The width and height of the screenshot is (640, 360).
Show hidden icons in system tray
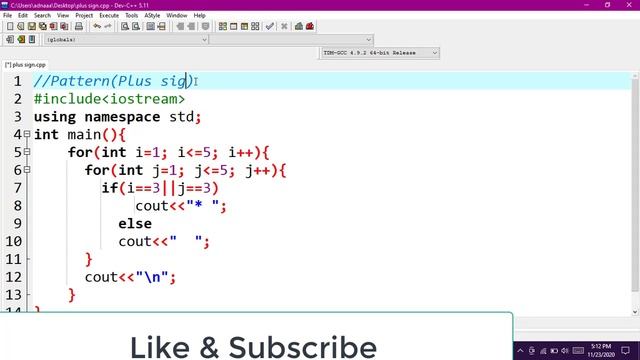click(x=520, y=351)
